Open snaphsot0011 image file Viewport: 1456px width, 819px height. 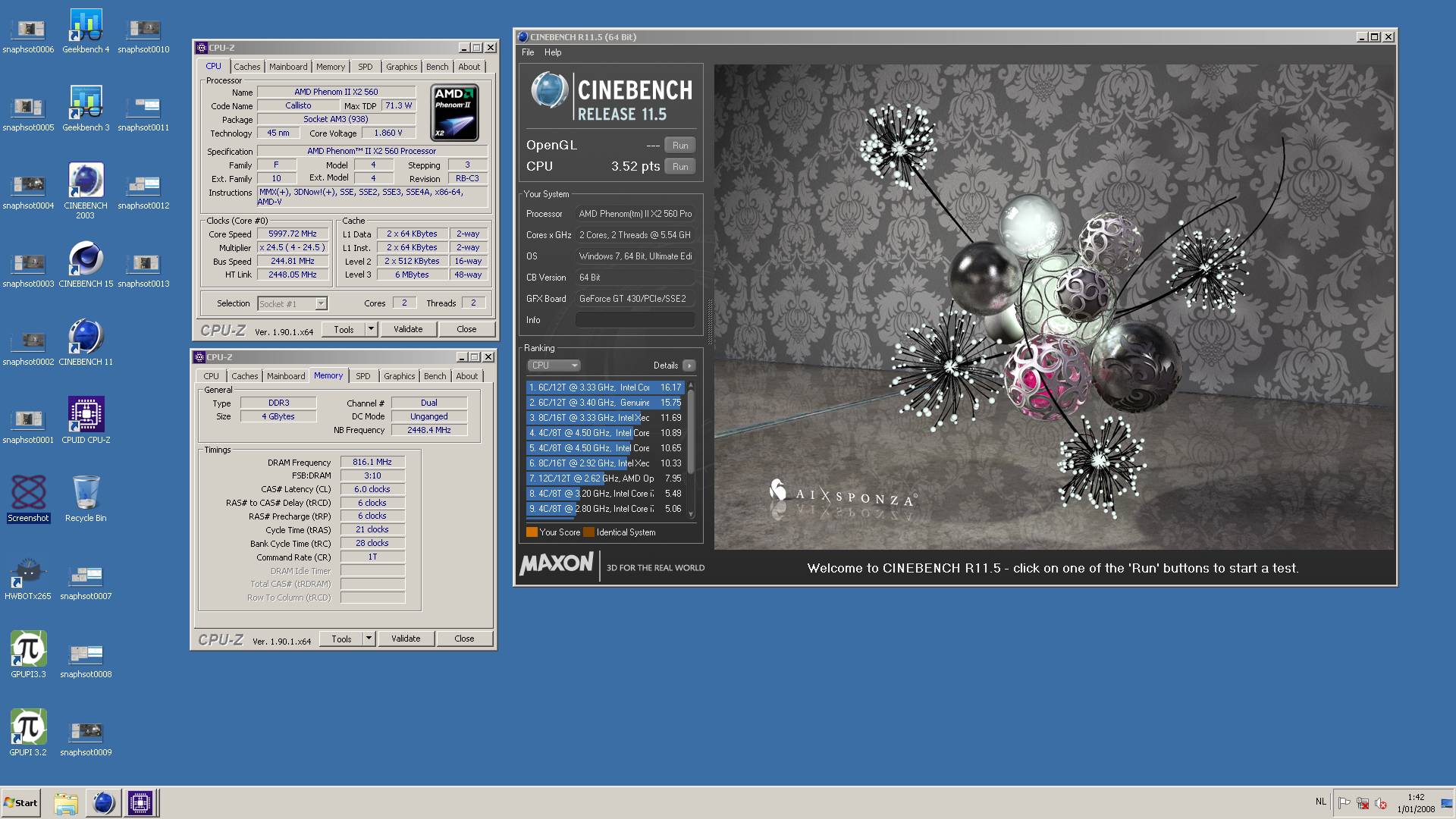(x=143, y=114)
